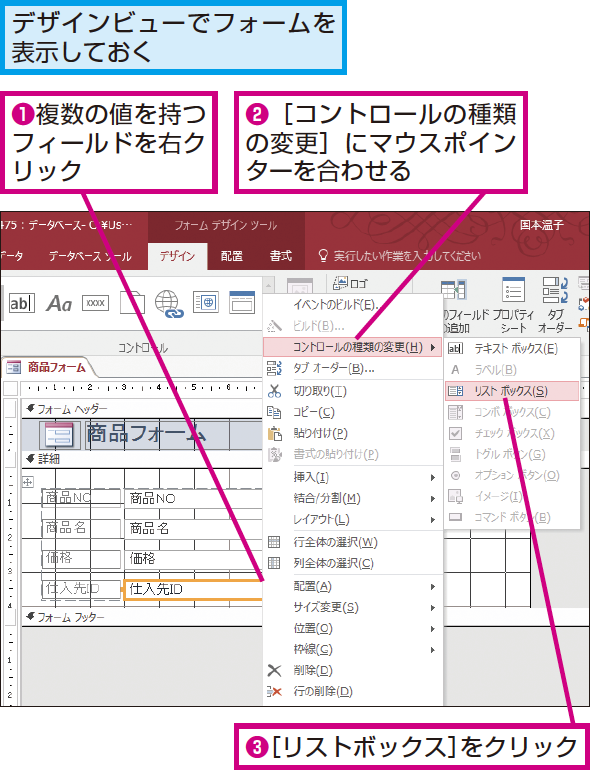The width and height of the screenshot is (600, 770).
Task: Click the ロゴ (Logo) ribbon button
Action: click(351, 283)
